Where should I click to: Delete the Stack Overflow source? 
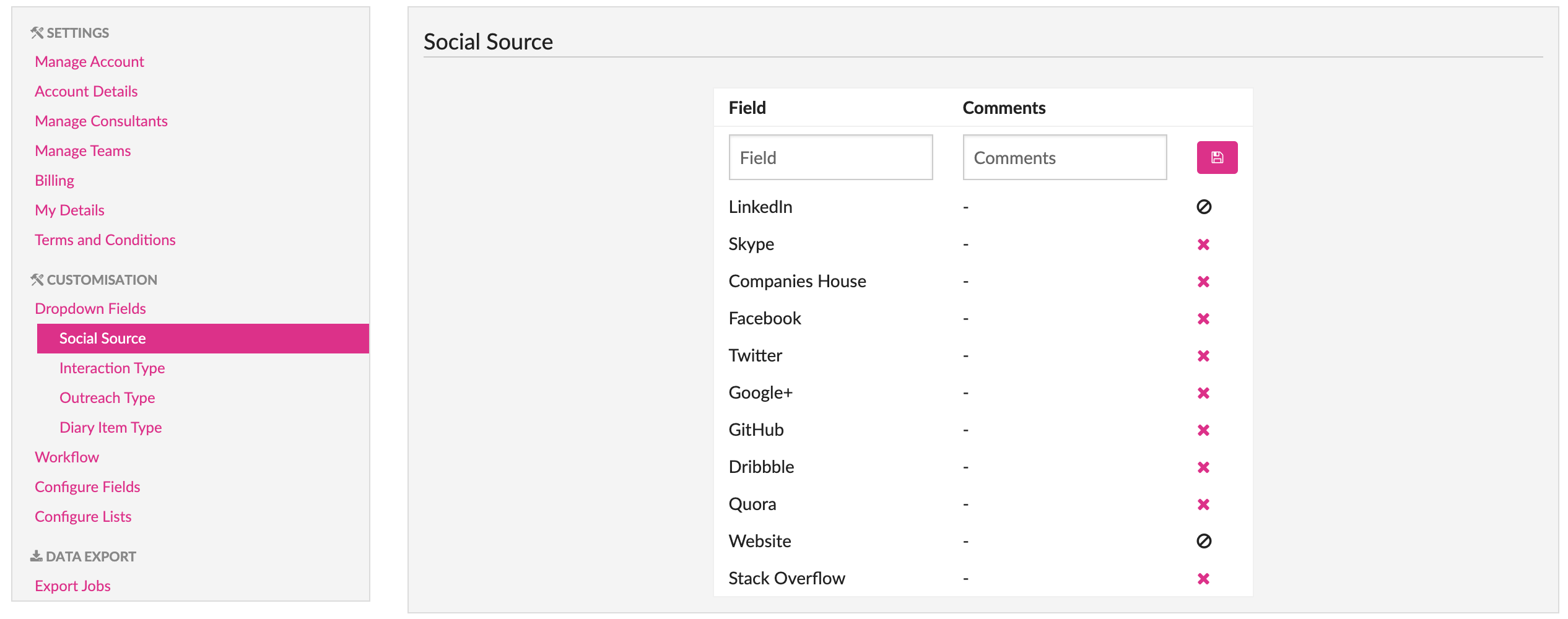point(1203,579)
